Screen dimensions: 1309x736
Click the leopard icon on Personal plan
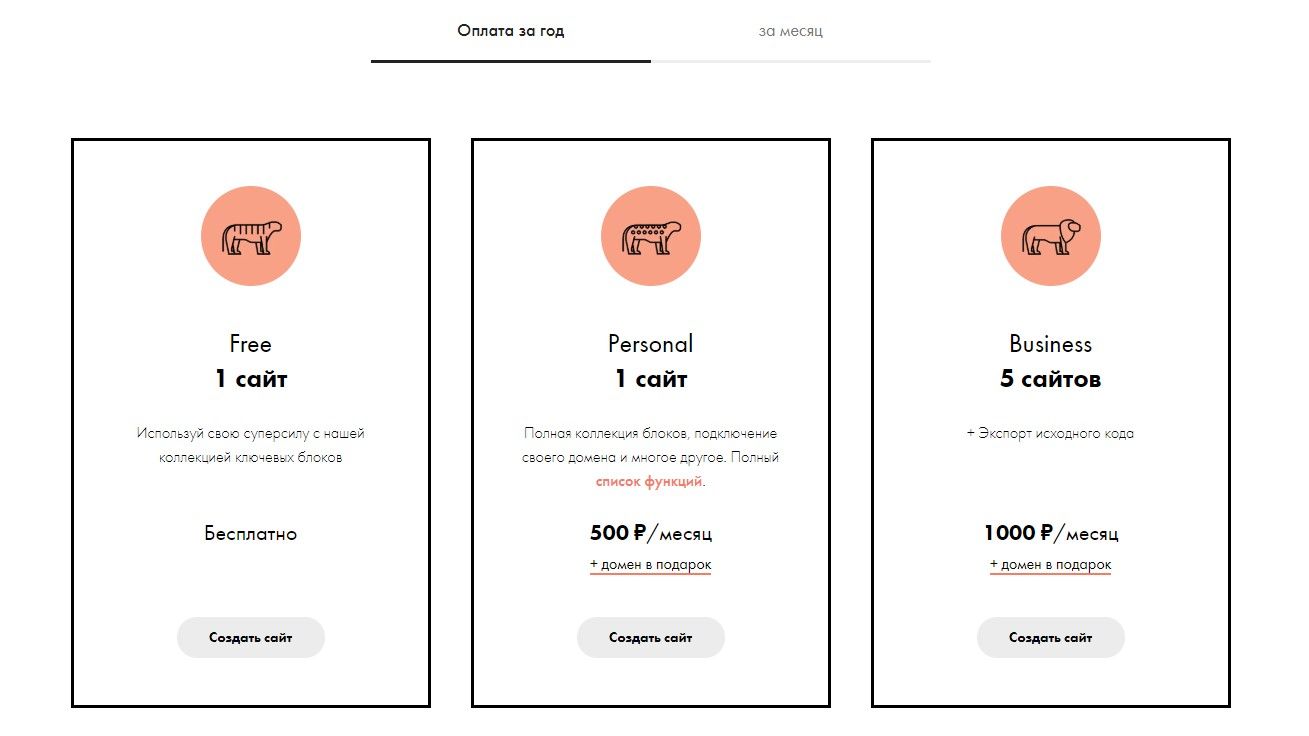pos(651,236)
